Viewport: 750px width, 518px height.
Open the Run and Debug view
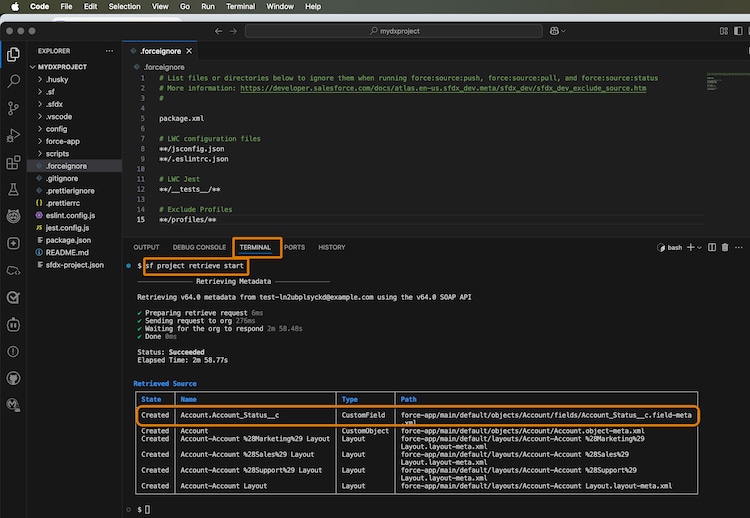(13, 136)
